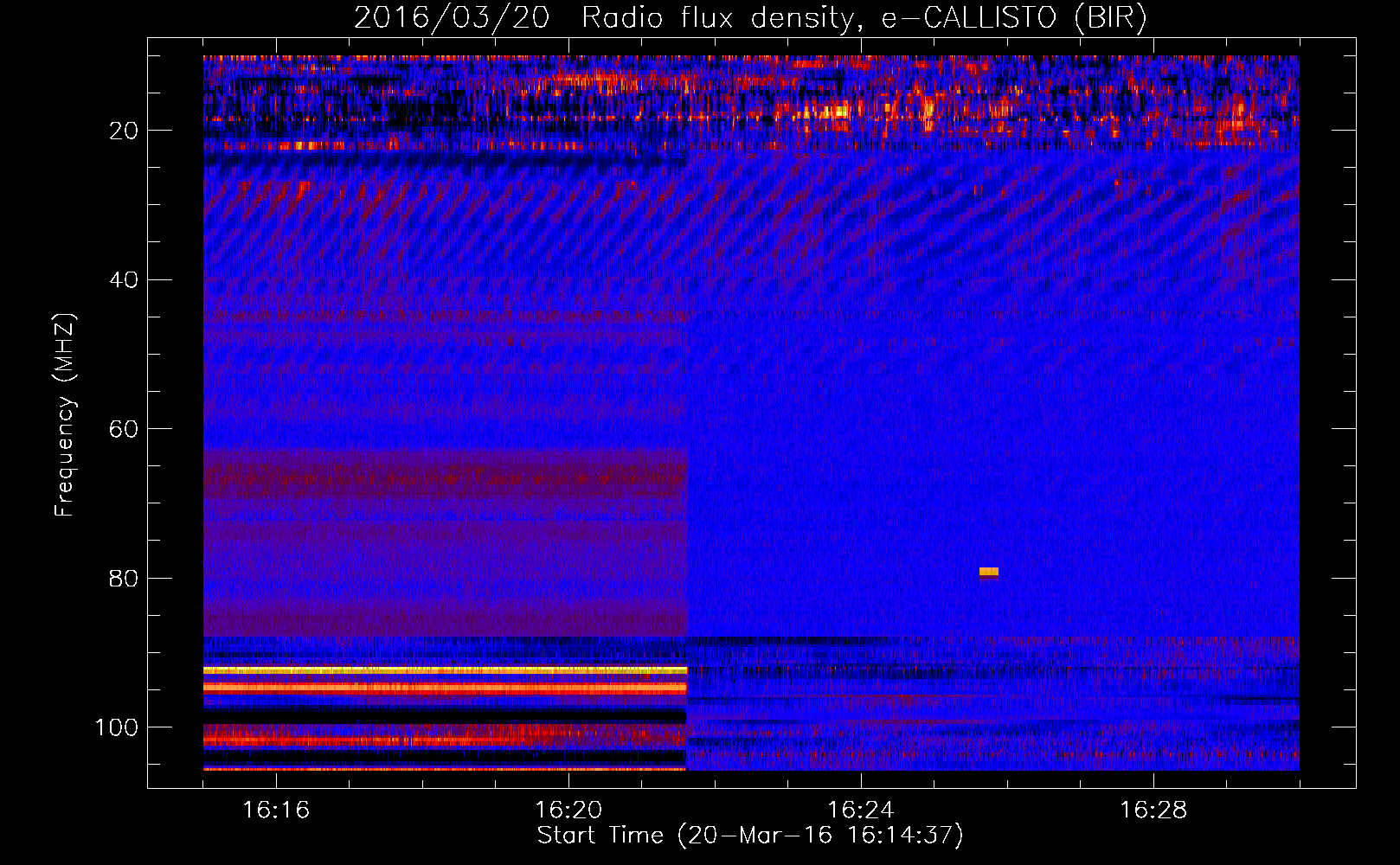Click the "80" frequency tick label
This screenshot has width=1400, height=865.
[124, 579]
